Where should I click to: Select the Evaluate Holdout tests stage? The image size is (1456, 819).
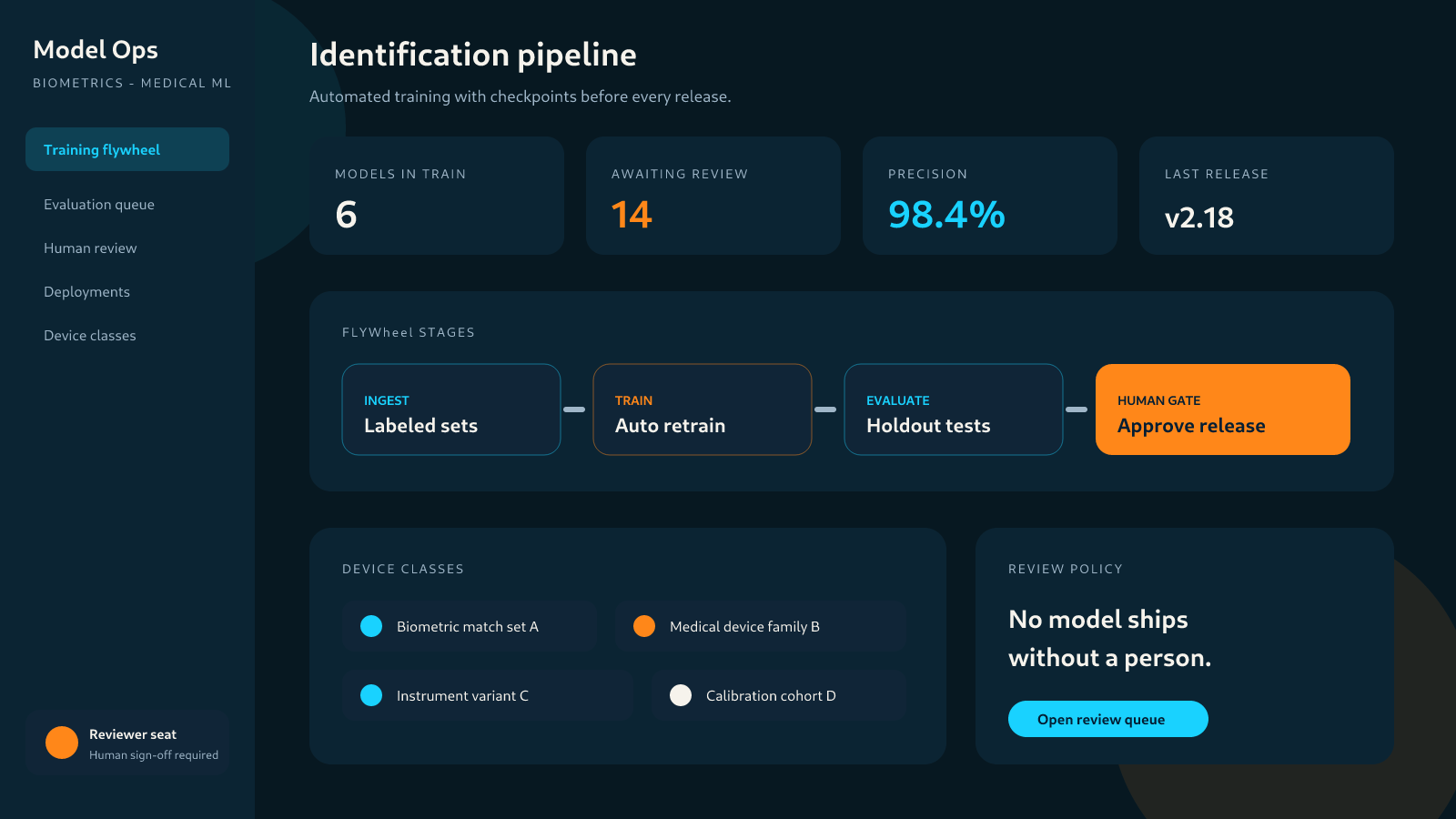(x=954, y=409)
